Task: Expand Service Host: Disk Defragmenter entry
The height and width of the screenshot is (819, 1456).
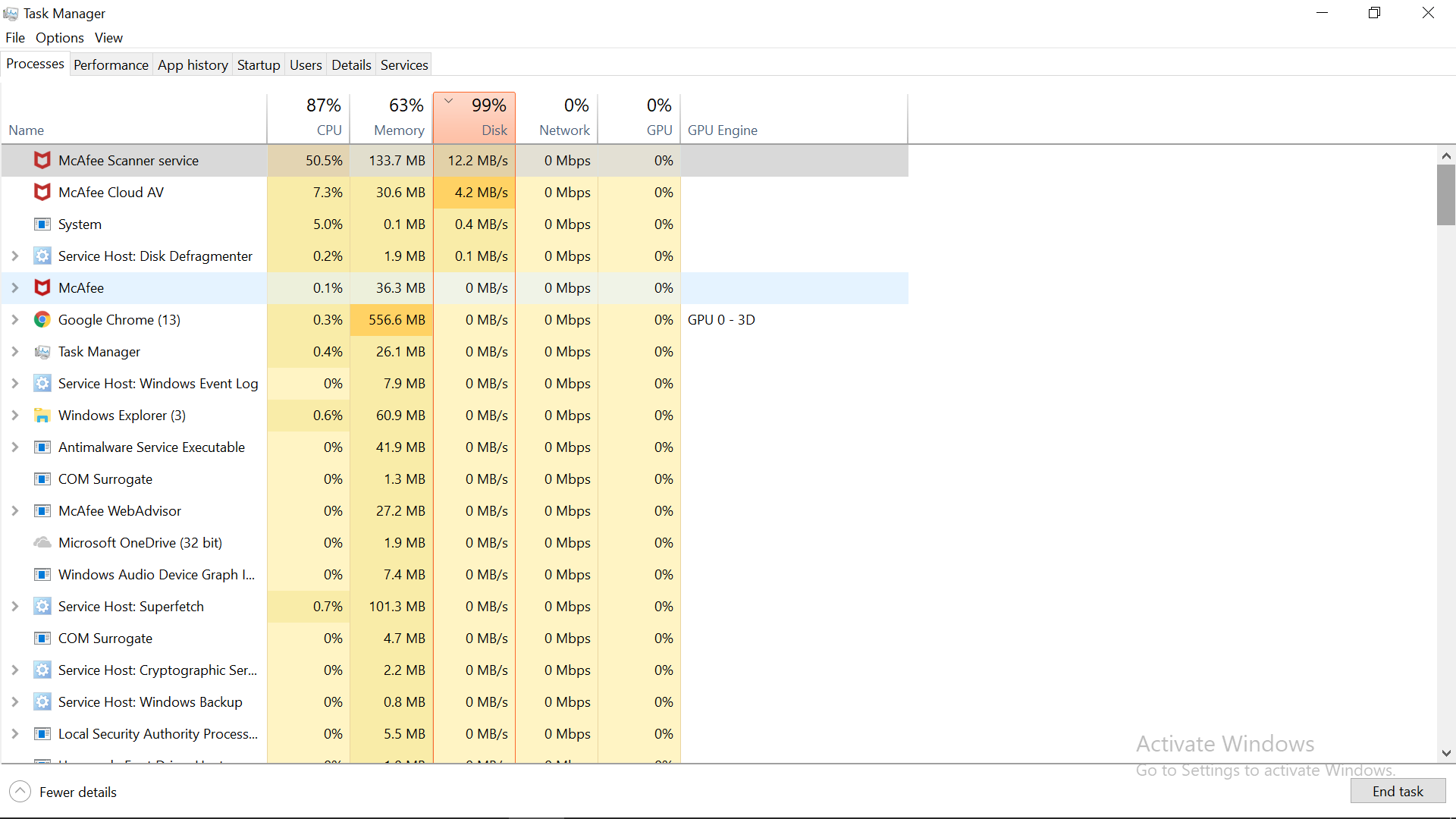Action: pyautogui.click(x=14, y=256)
